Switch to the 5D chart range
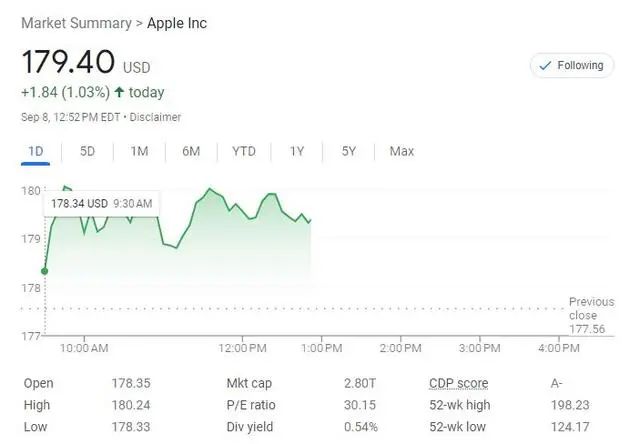This screenshot has width=640, height=444. coord(87,152)
